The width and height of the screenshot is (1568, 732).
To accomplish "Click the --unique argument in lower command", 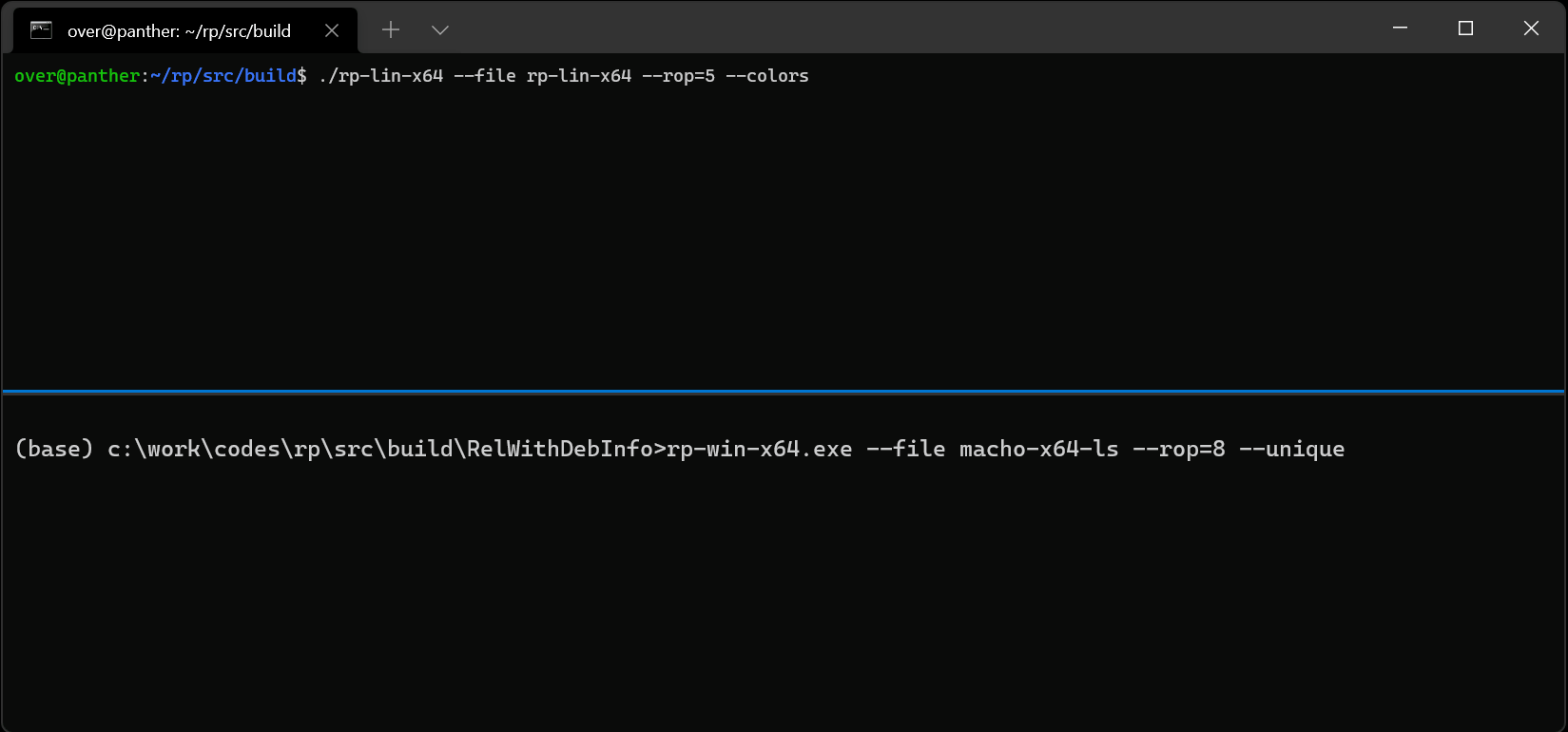I will click(x=1292, y=449).
